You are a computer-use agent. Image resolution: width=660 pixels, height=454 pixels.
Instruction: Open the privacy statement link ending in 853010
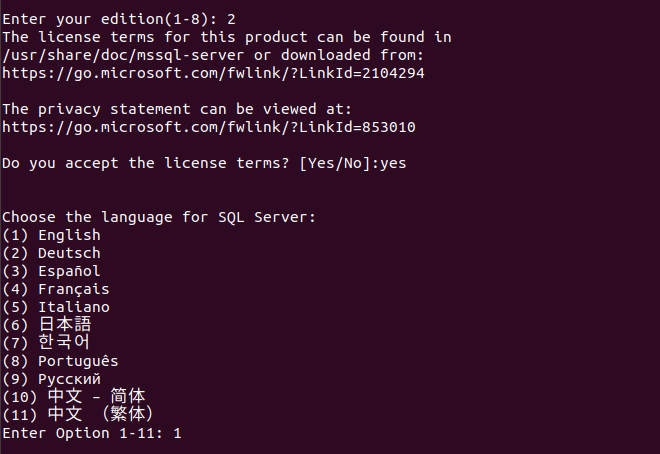tap(208, 127)
